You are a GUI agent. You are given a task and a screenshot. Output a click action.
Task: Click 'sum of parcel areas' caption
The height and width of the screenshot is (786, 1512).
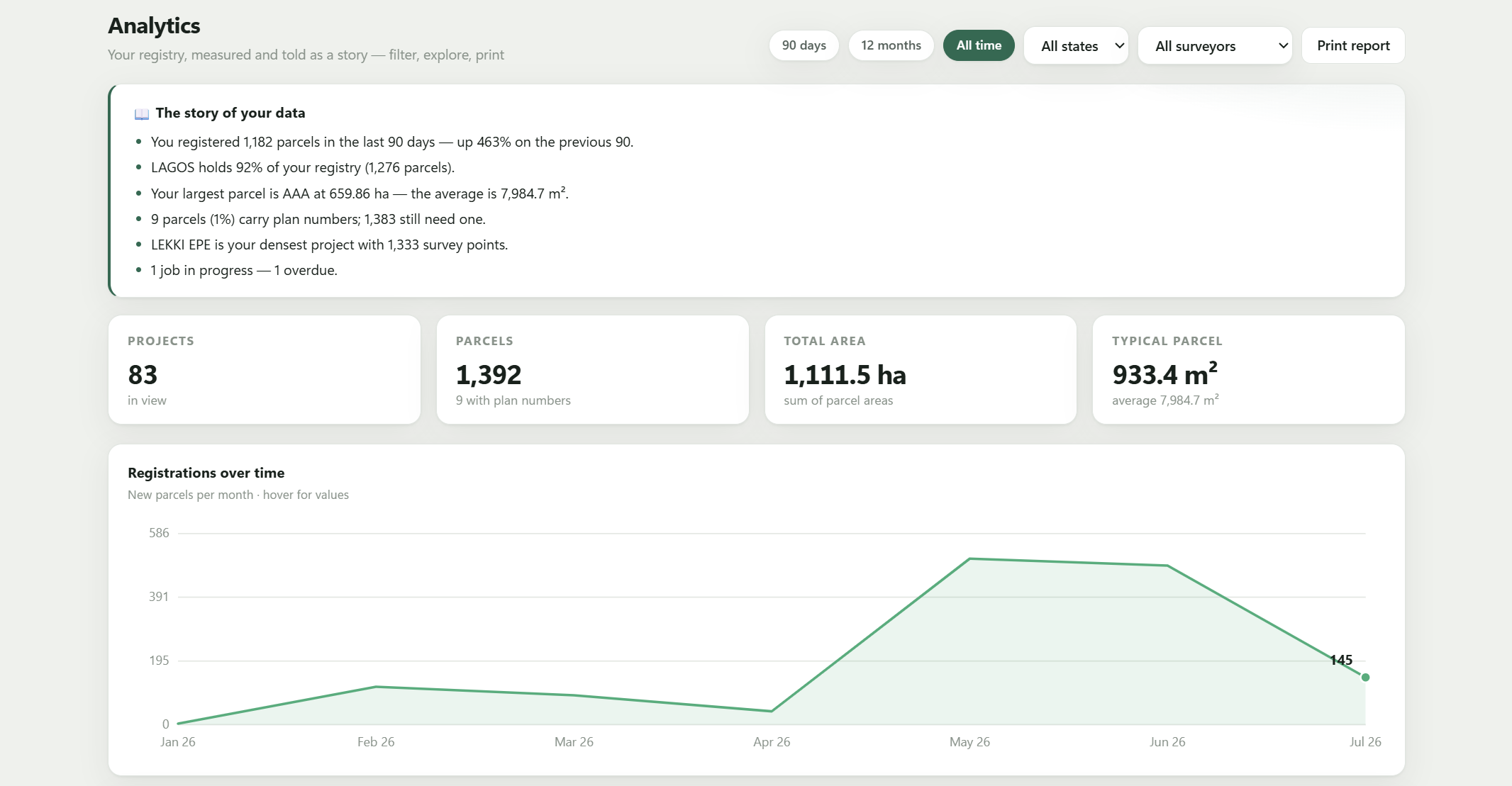pos(838,400)
